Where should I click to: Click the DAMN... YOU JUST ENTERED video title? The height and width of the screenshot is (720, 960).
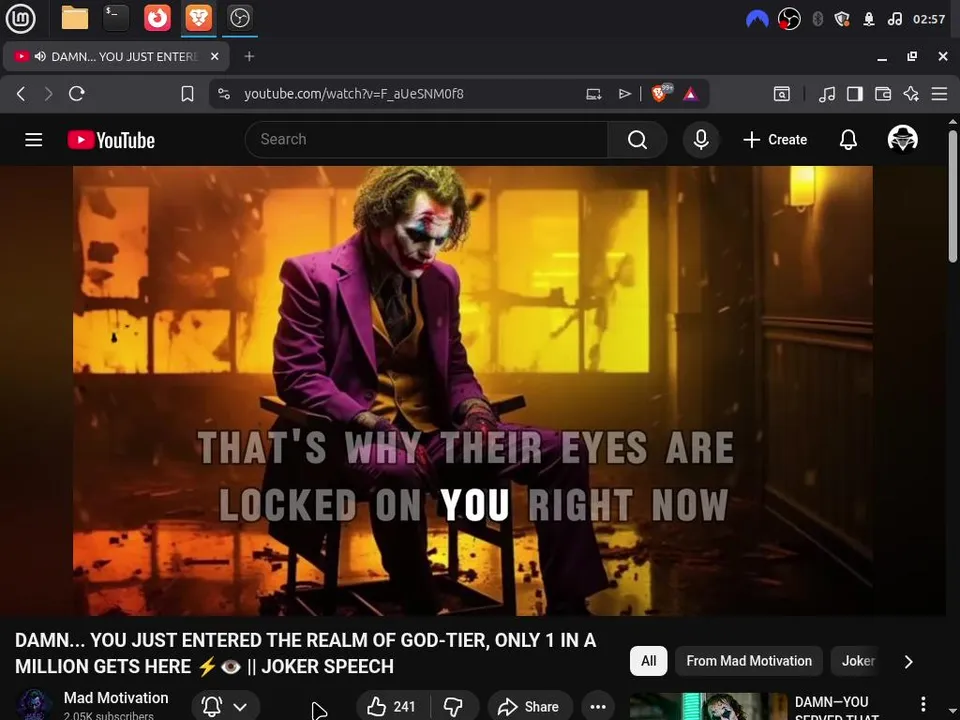pos(306,653)
